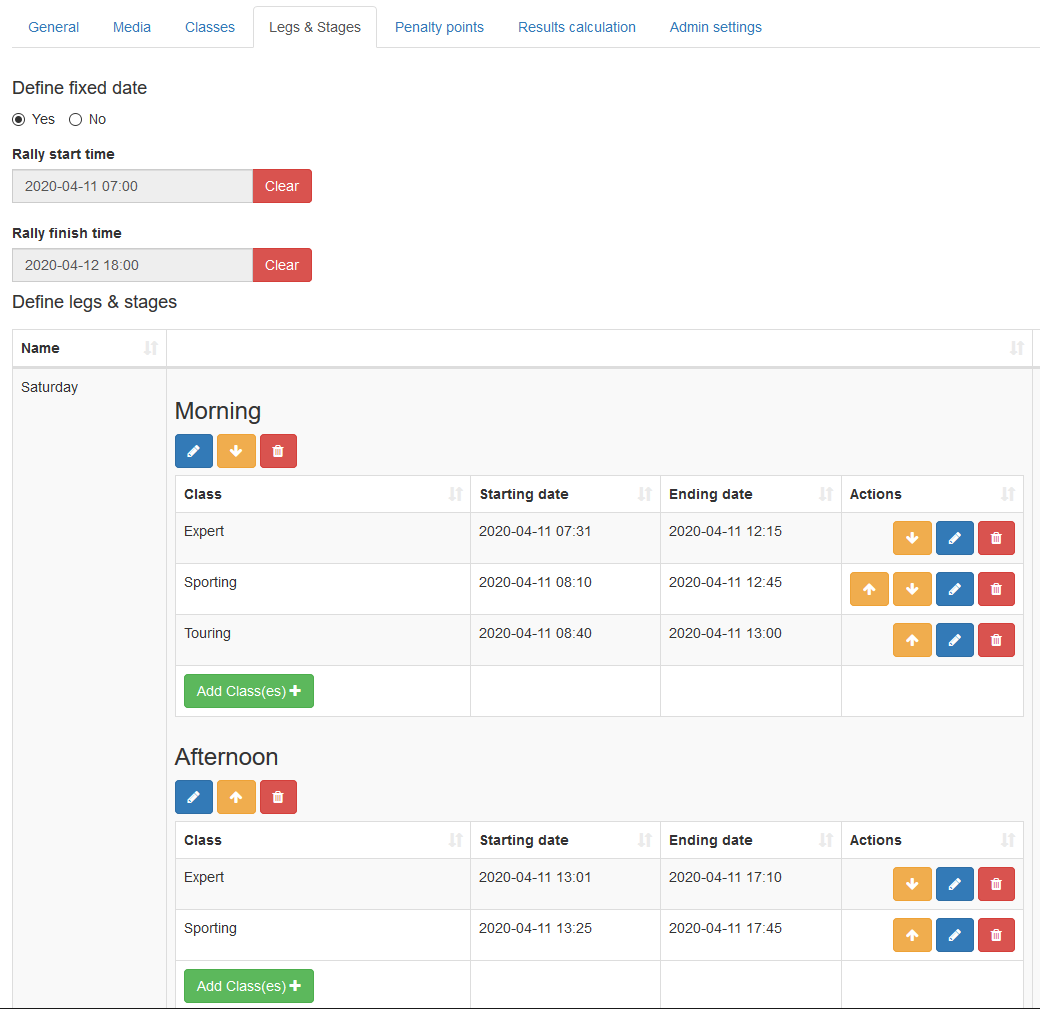The height and width of the screenshot is (1009, 1040).
Task: Add Class(es) to Afternoon stage
Action: pos(249,986)
